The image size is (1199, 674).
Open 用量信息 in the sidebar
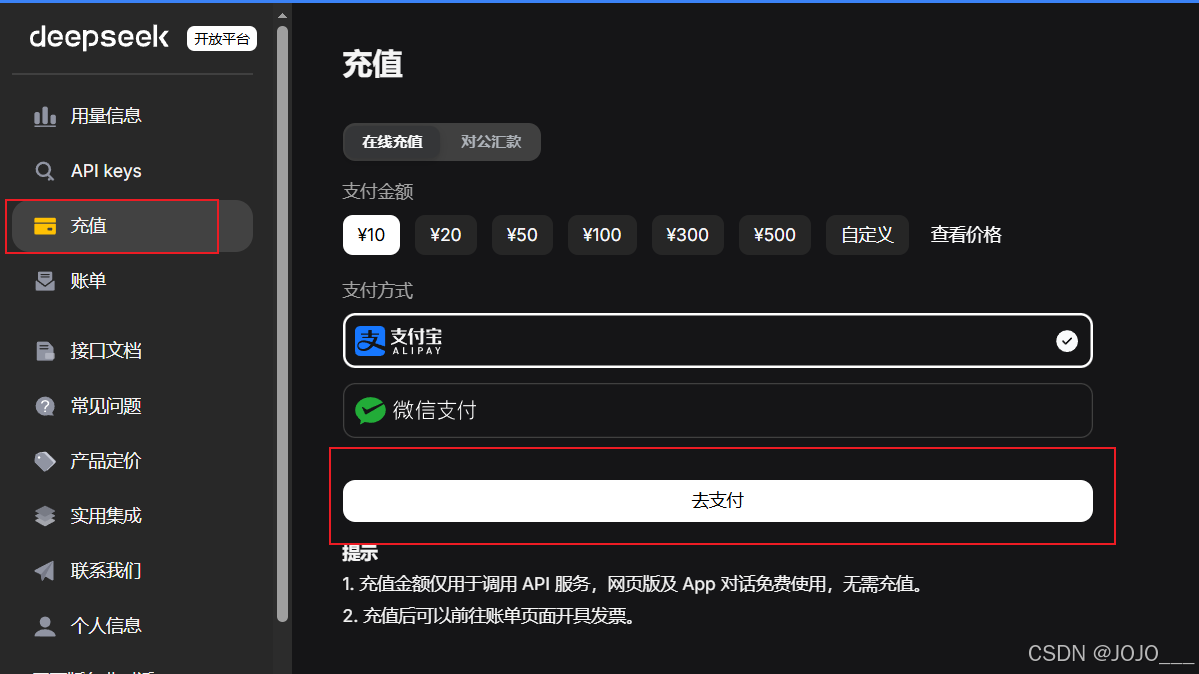(132, 116)
